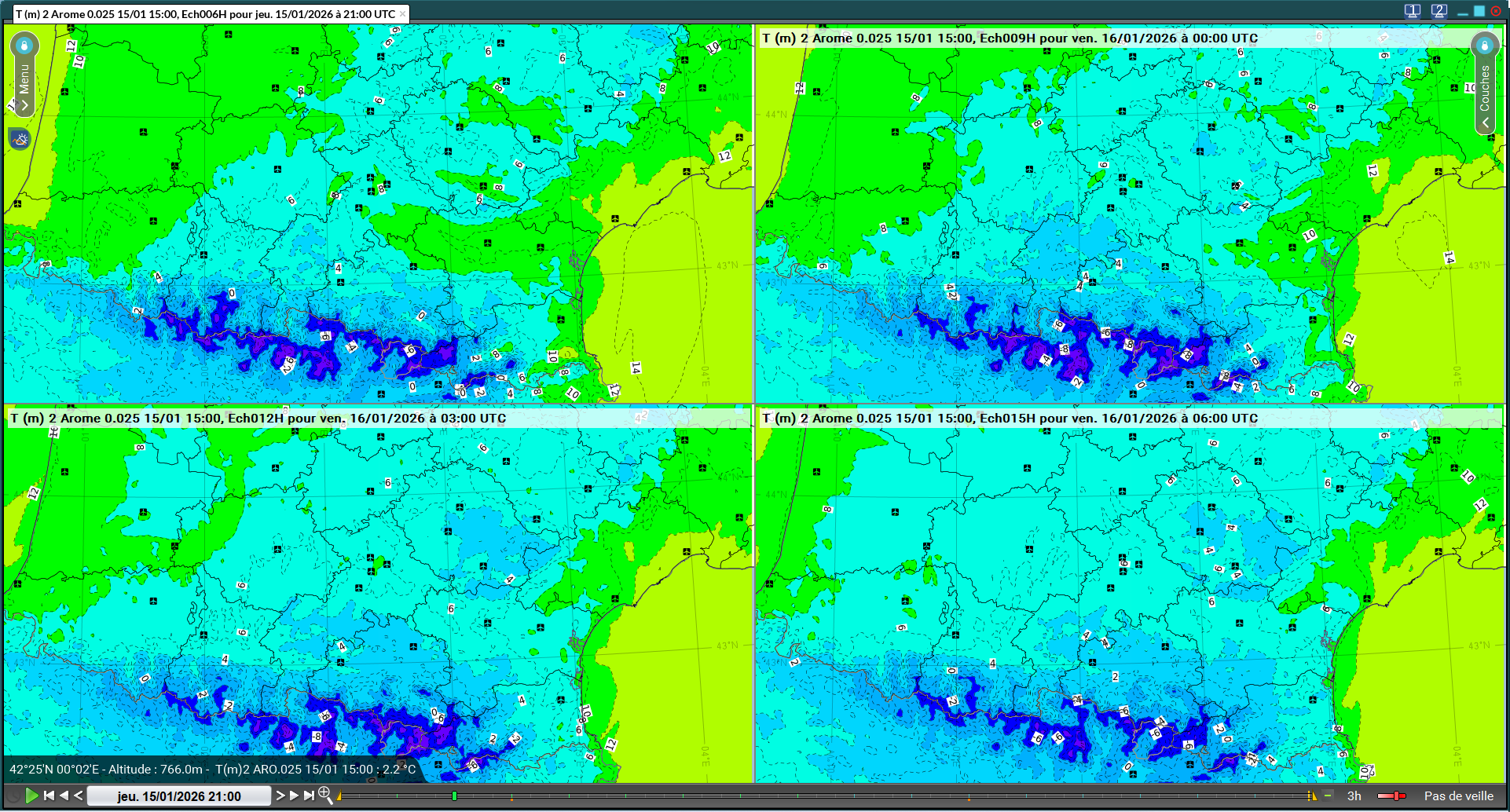Click the clock icon left of play
This screenshot has width=1510, height=812.
13,796
